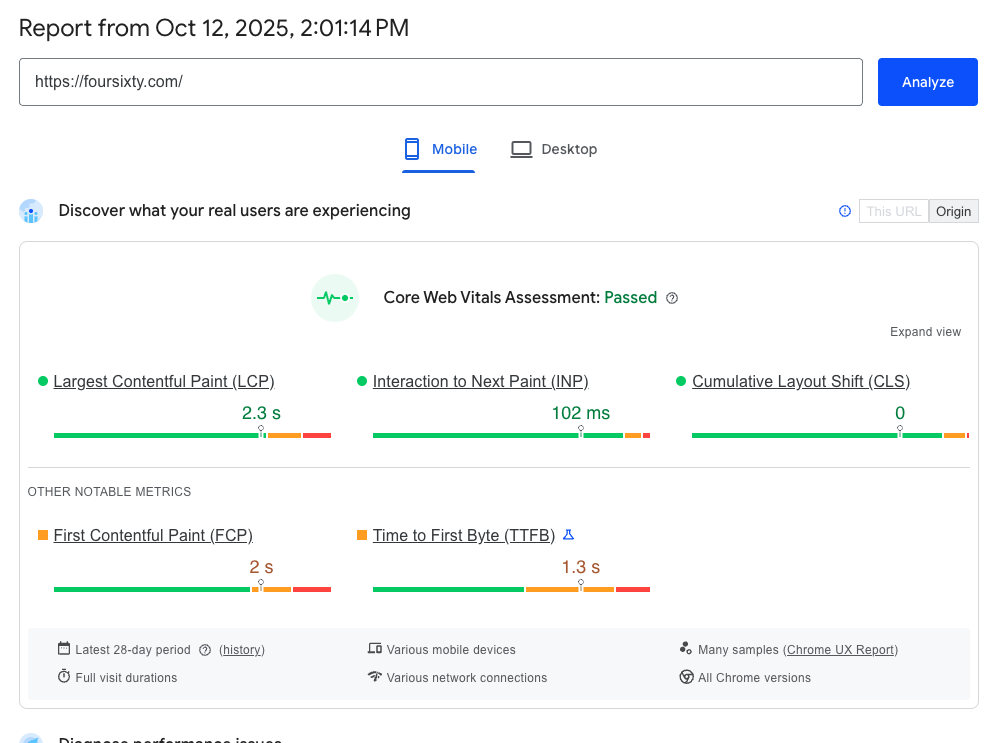Switch to the Desktop tab
Screen dimensions: 993x743
[554, 148]
